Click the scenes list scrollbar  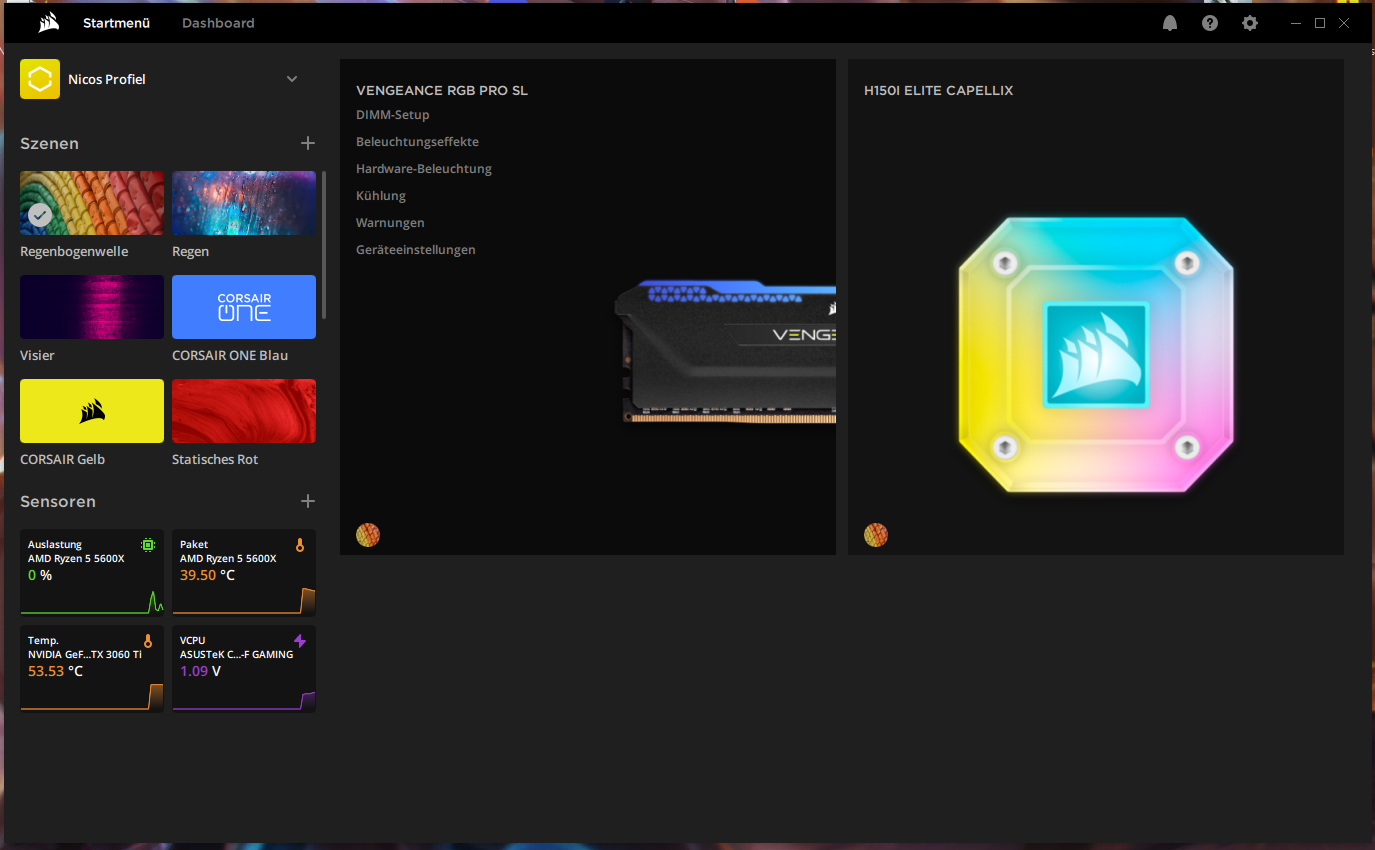(x=324, y=245)
